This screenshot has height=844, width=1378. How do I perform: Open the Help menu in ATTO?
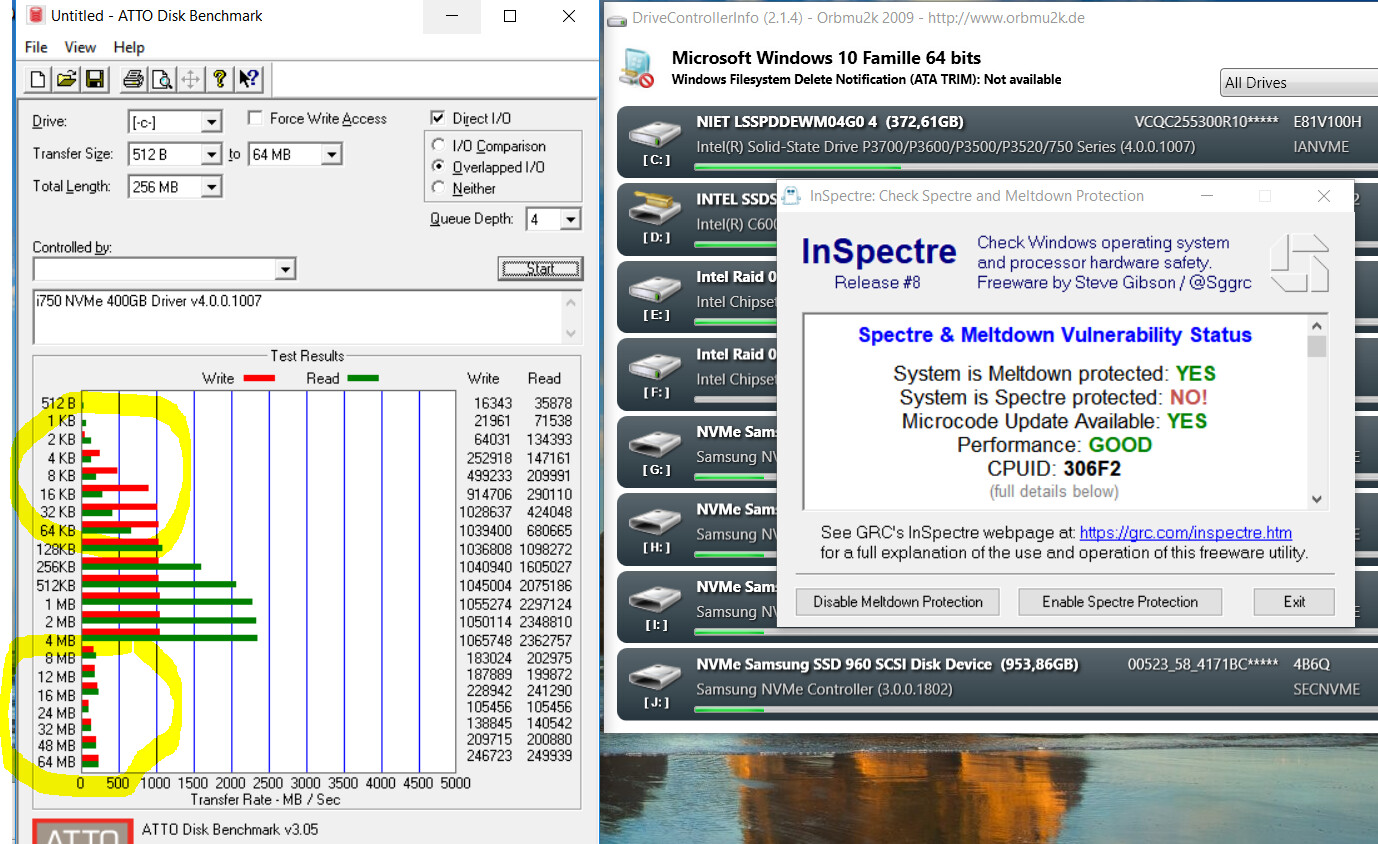pyautogui.click(x=129, y=47)
